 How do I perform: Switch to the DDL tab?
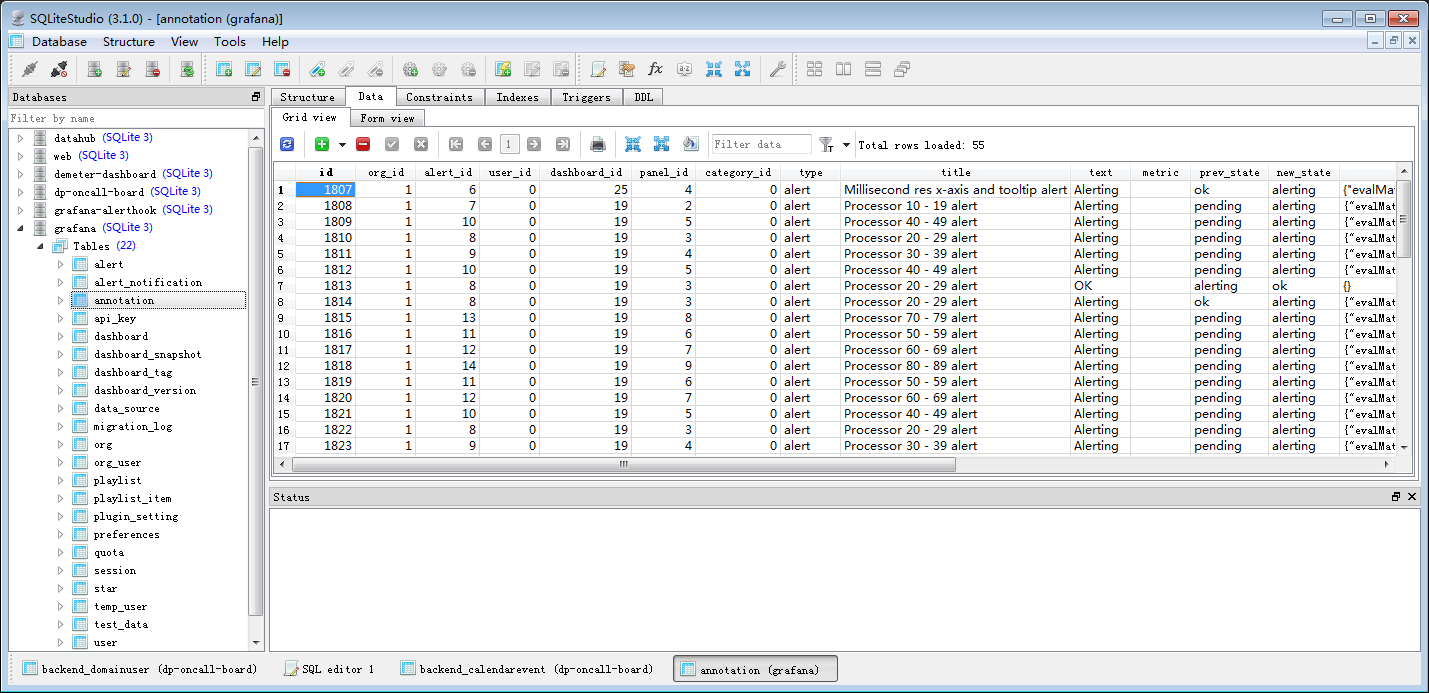643,97
